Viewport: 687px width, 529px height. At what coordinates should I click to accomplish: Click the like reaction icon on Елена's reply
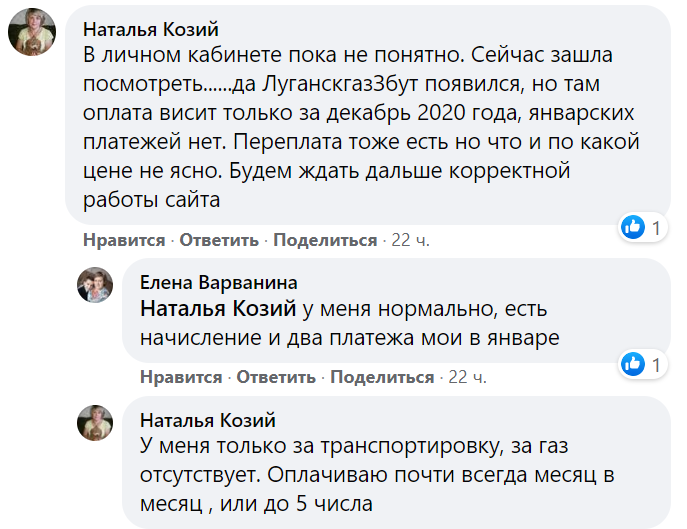click(x=632, y=364)
